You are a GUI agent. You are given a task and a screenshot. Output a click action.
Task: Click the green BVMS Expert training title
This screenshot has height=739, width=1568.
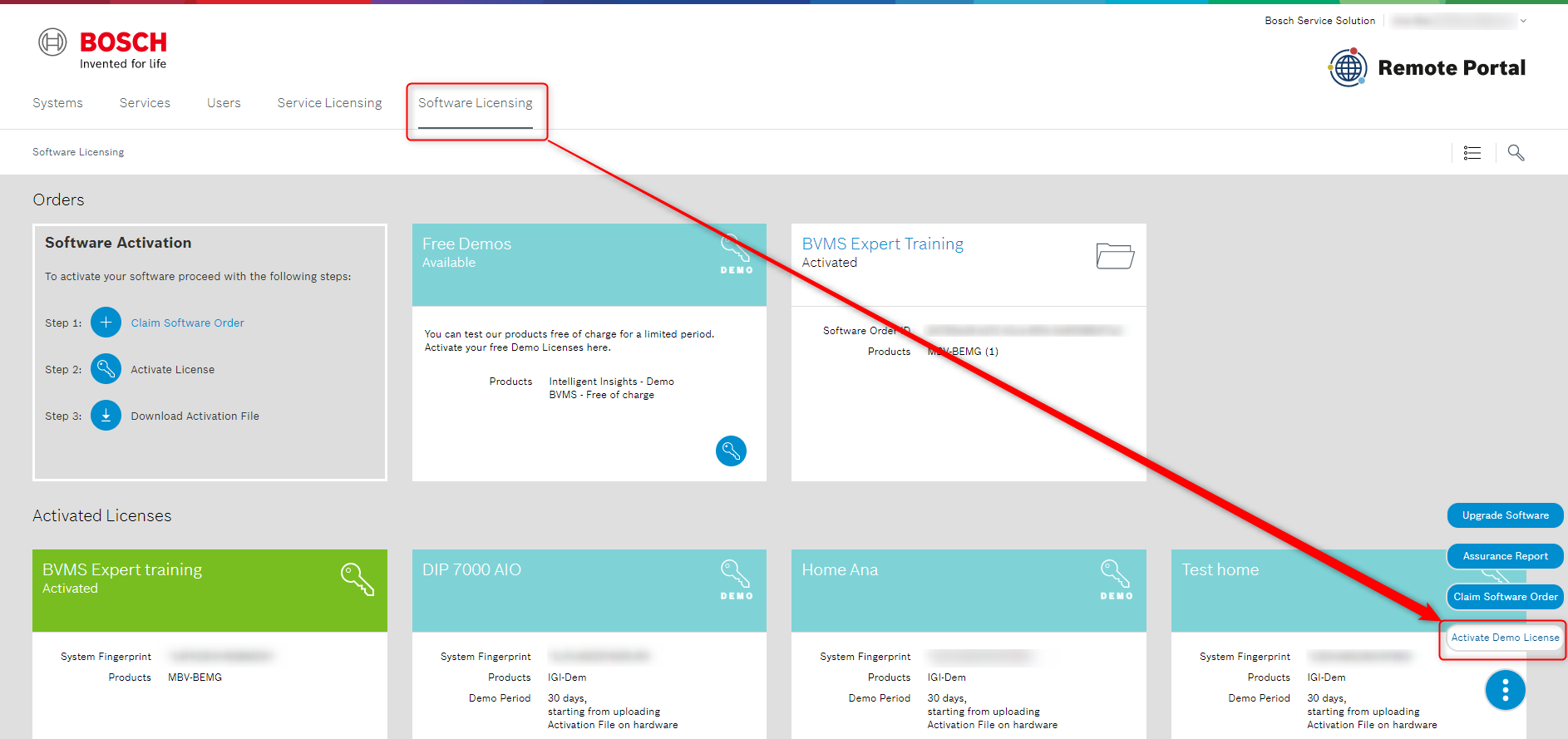(122, 569)
